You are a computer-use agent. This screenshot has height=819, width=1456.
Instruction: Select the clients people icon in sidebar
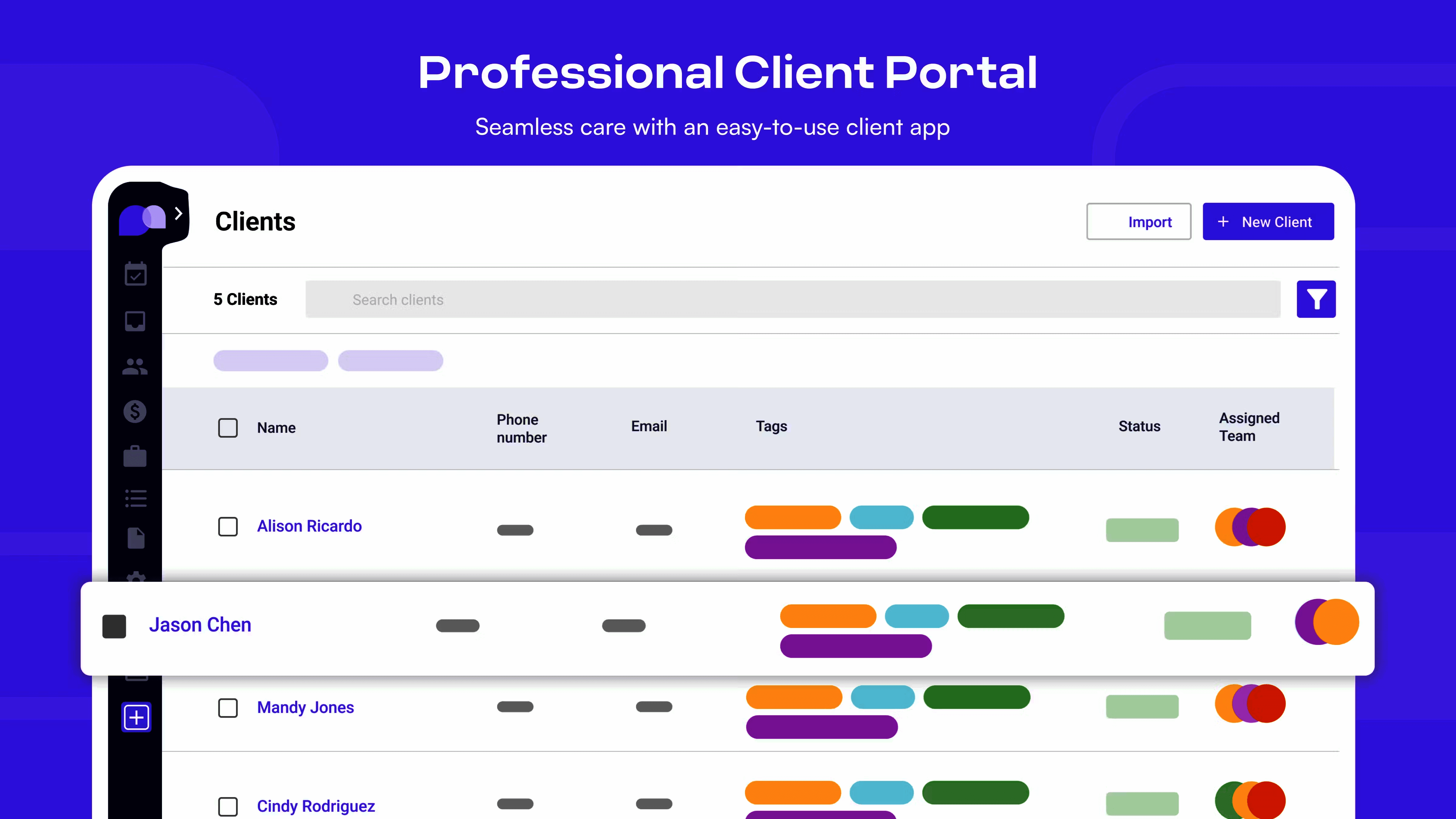coord(135,367)
